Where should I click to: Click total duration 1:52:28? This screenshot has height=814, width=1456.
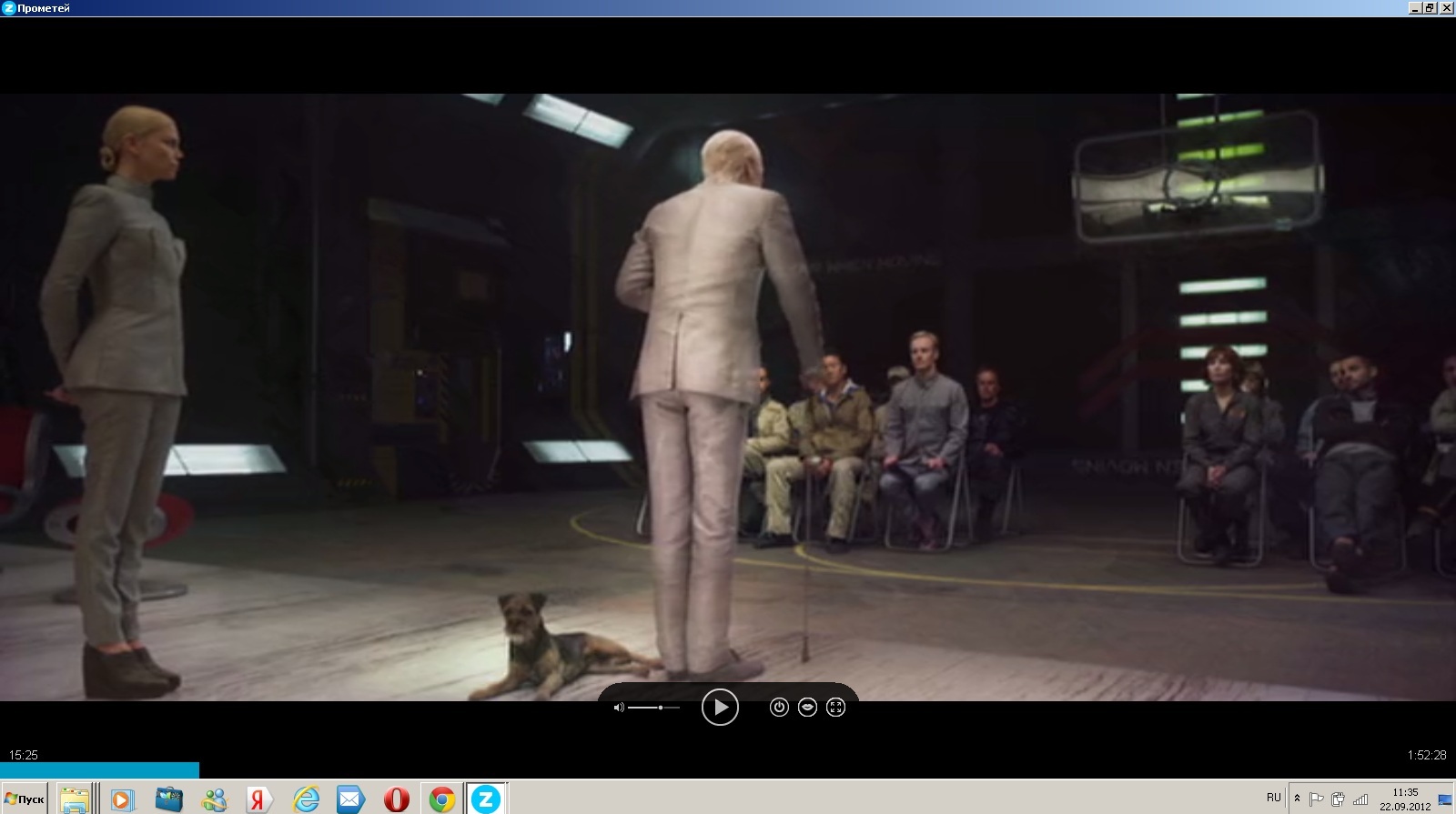coord(1426,755)
